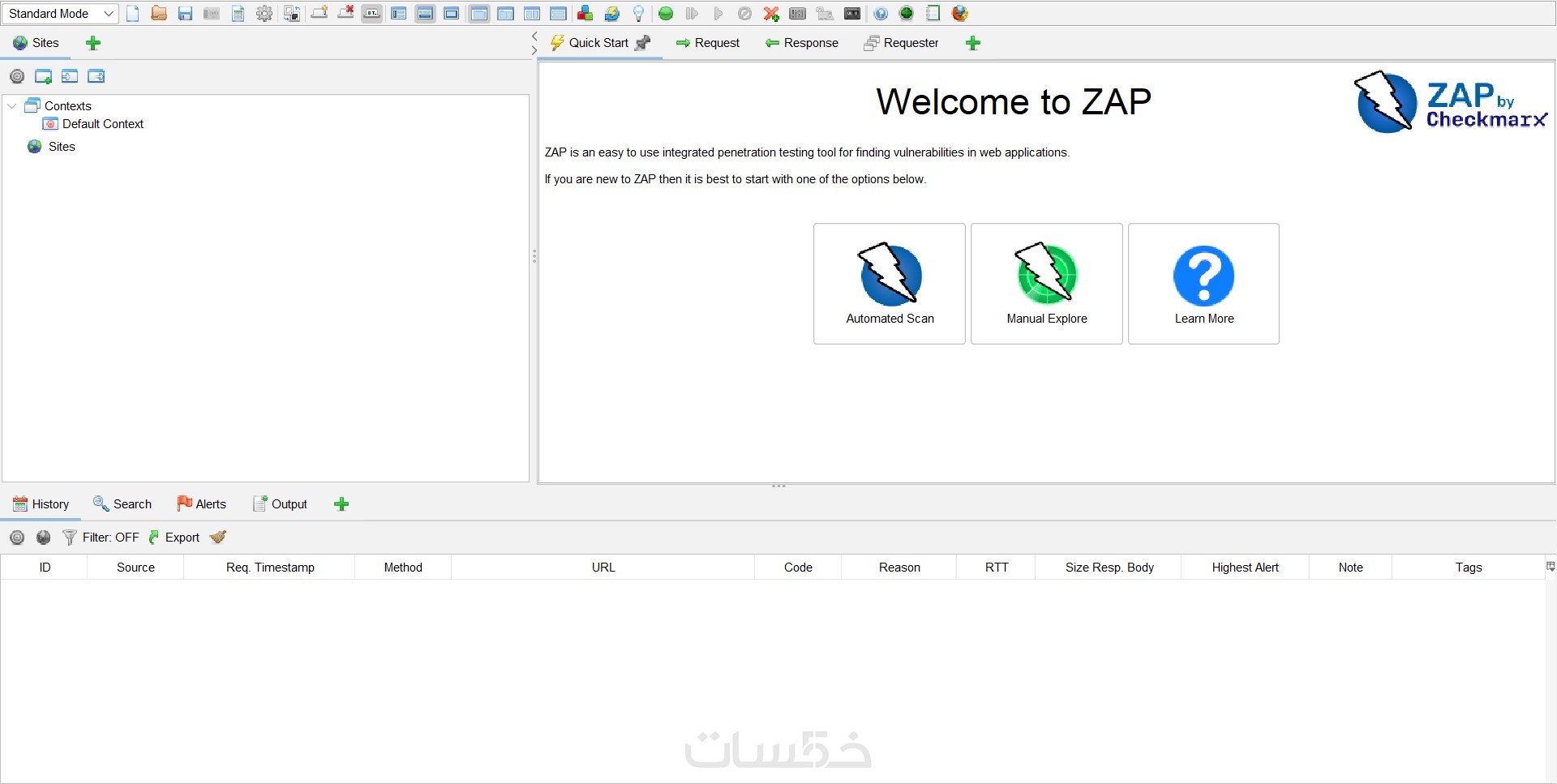Click the red blocks add-ons marketplace icon
Viewport: 1557px width, 784px height.
pyautogui.click(x=585, y=14)
